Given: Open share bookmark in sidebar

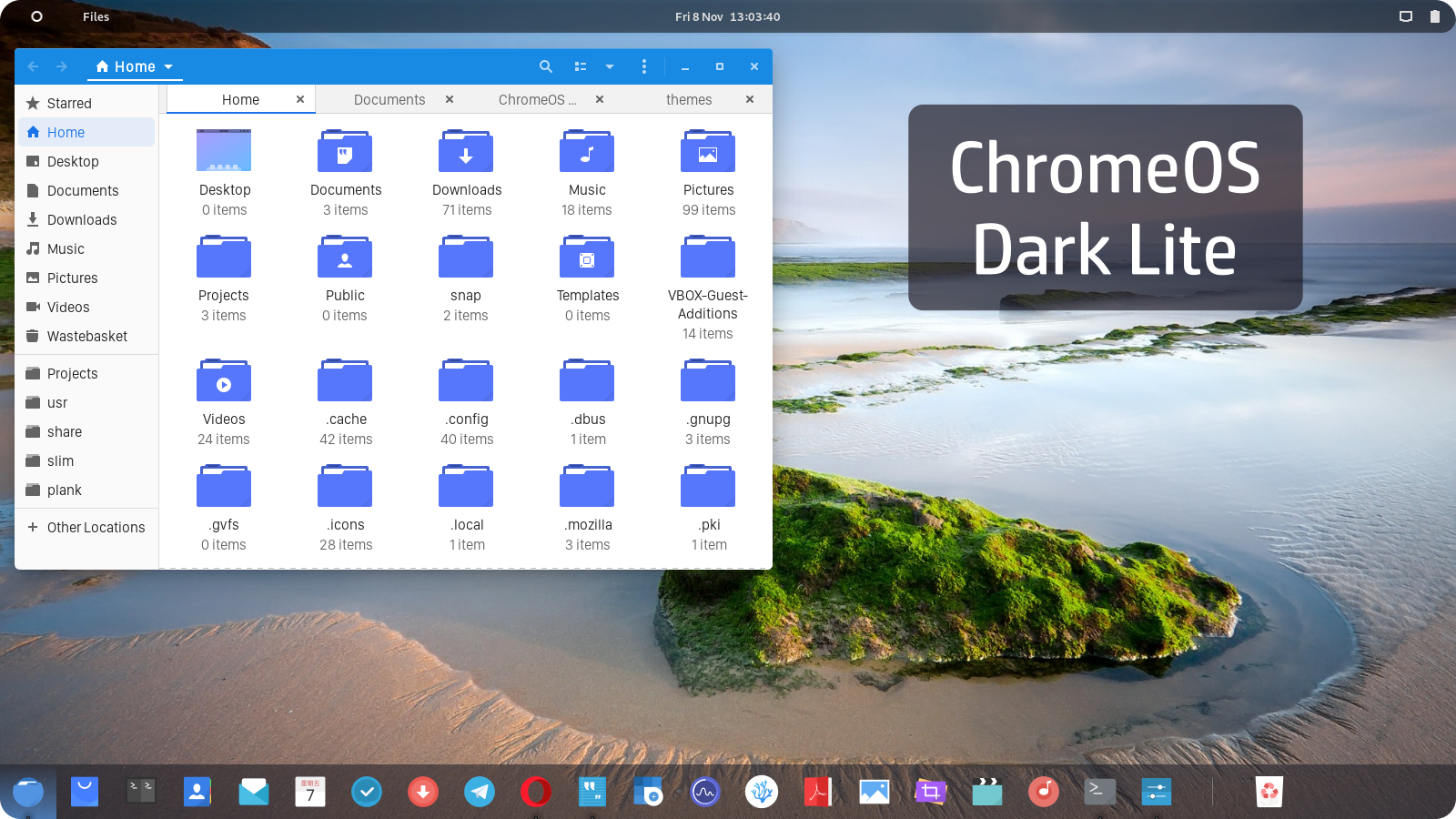Looking at the screenshot, I should pos(86,431).
